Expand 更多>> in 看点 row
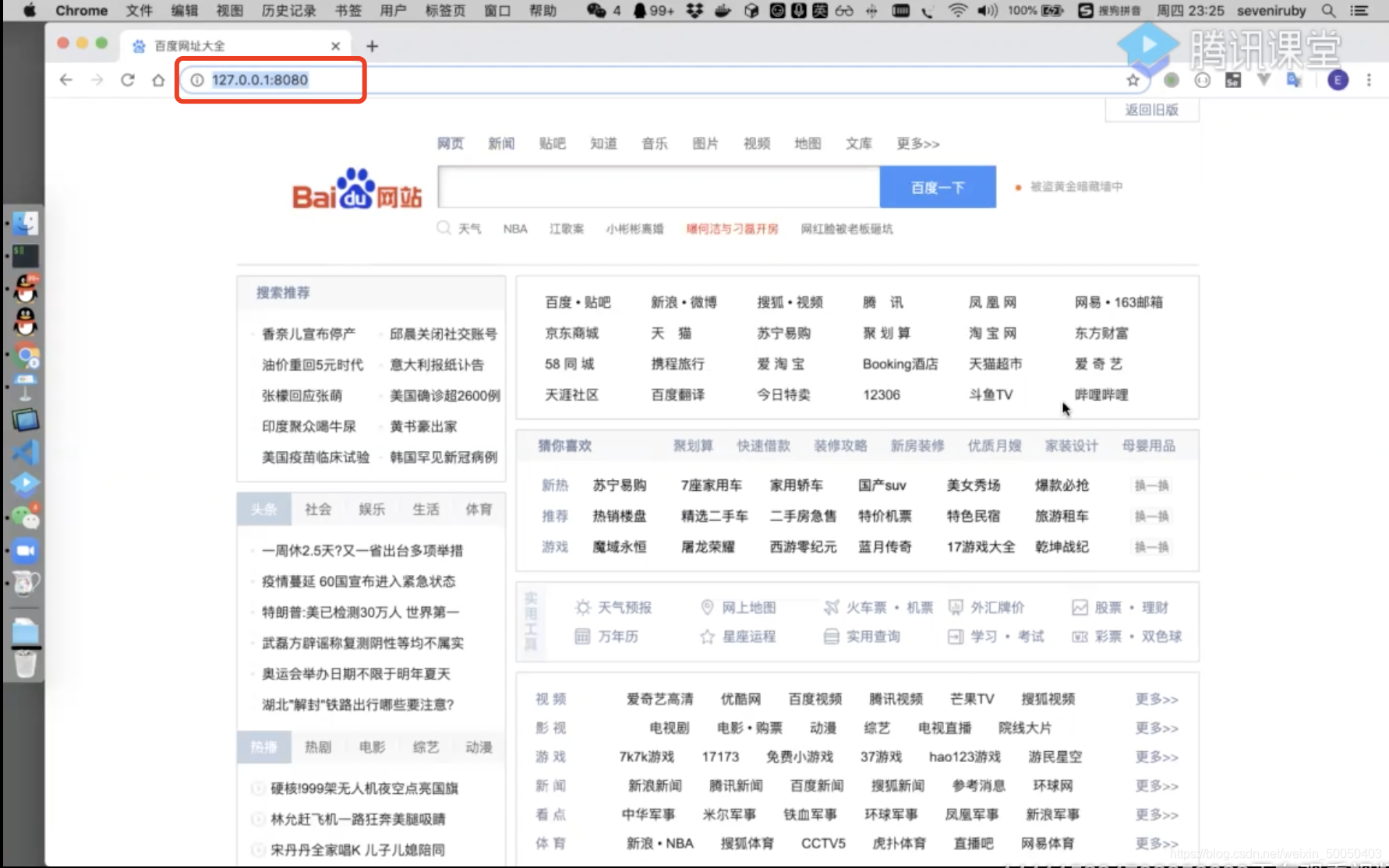Screen dimensions: 1389x868 1156,814
